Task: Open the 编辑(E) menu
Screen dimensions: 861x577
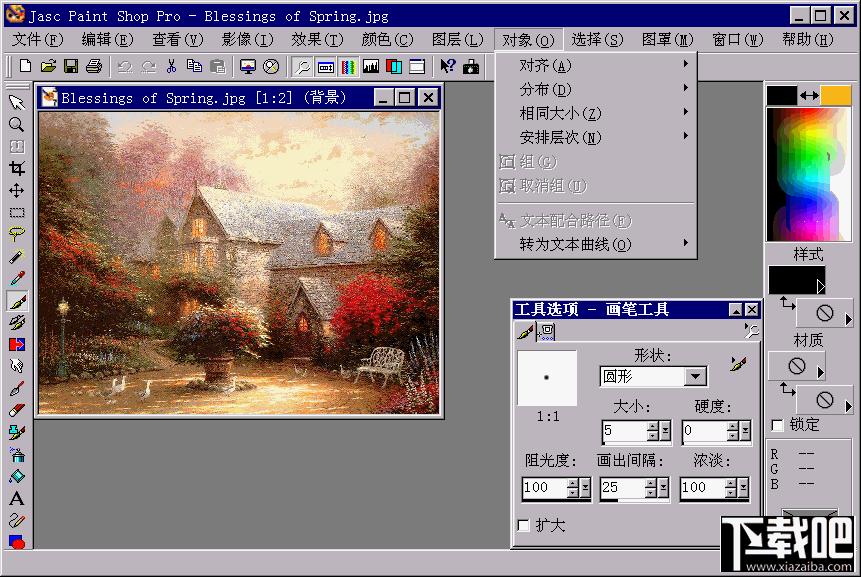Action: tap(107, 40)
